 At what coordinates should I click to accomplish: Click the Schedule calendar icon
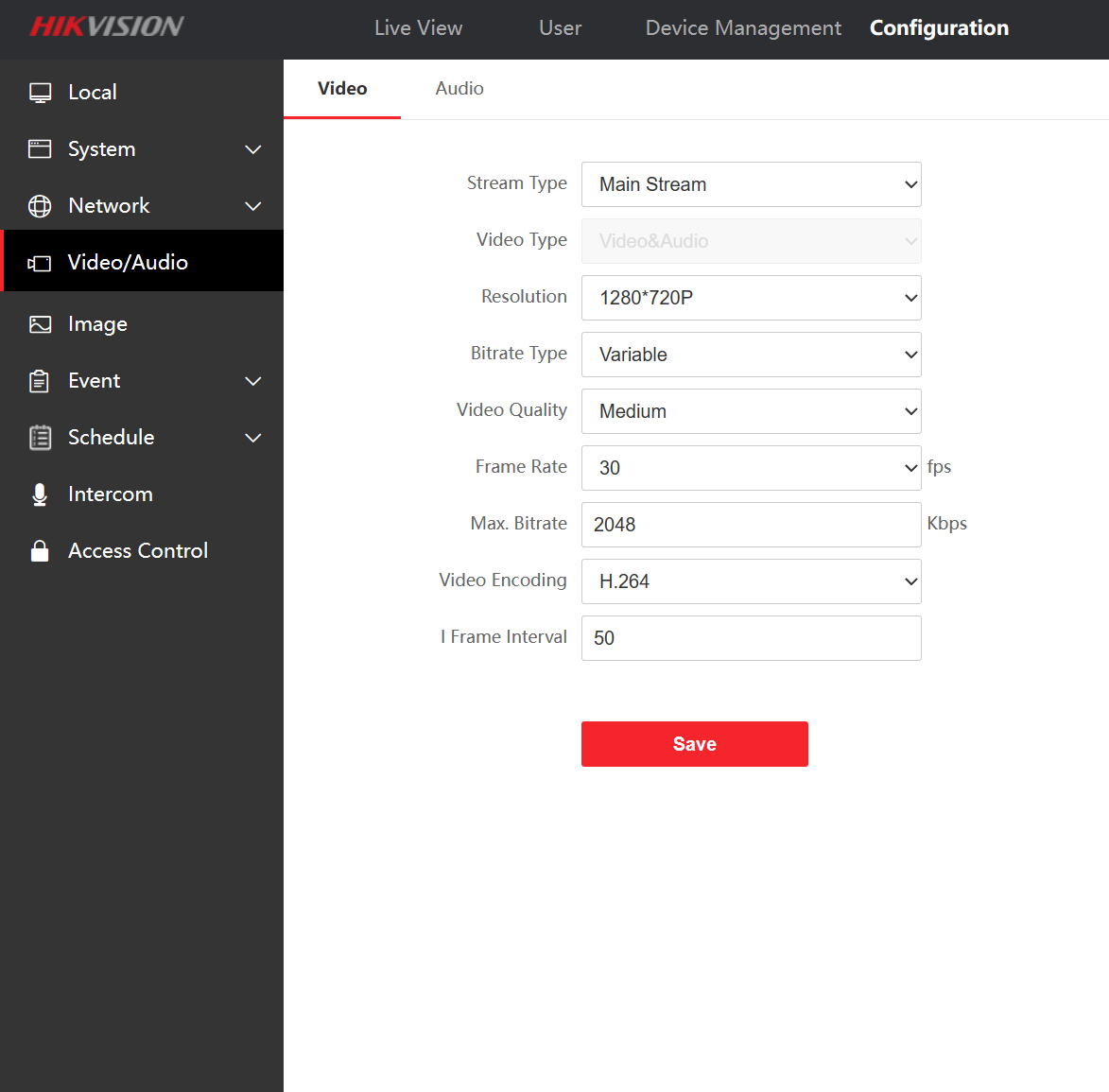coord(40,438)
